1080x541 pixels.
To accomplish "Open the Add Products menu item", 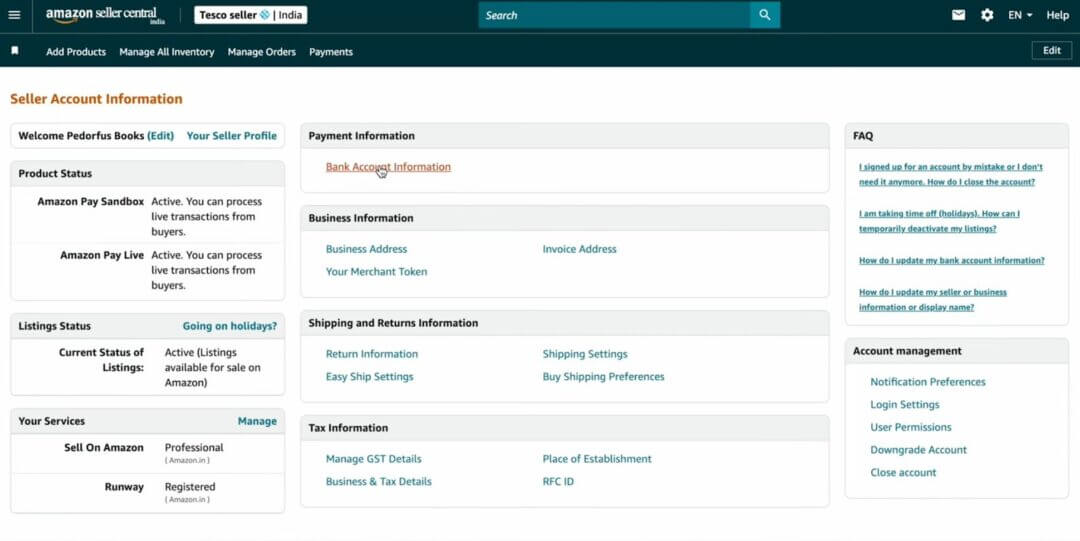I will [x=76, y=52].
